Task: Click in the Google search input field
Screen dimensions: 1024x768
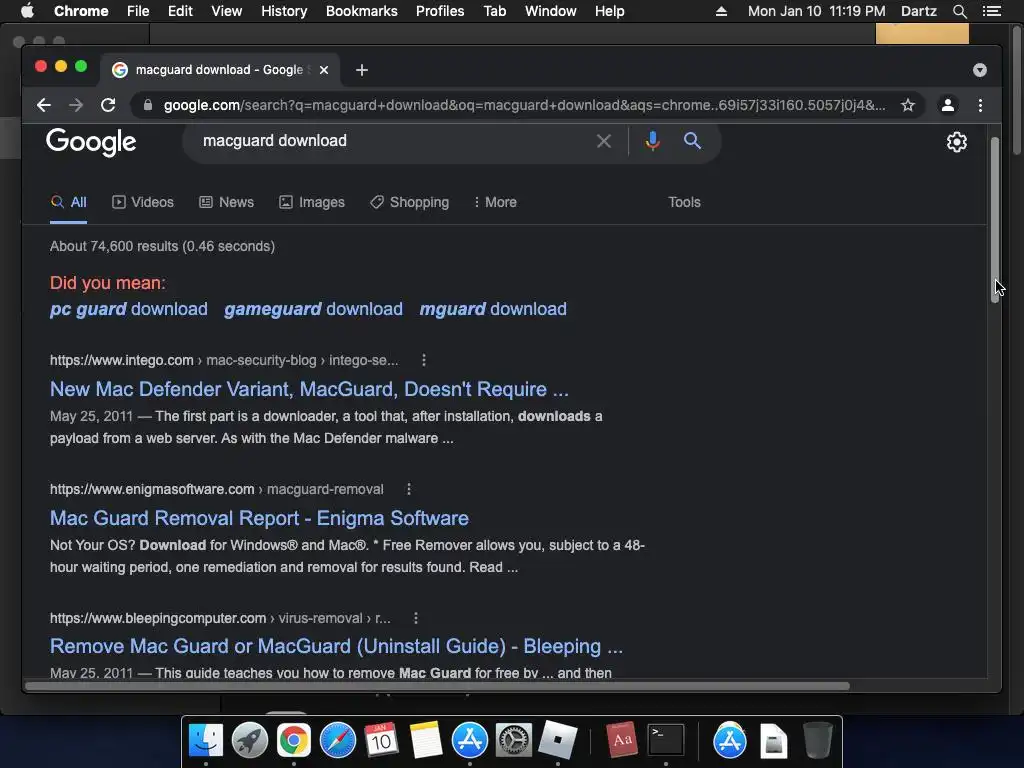Action: (x=392, y=140)
